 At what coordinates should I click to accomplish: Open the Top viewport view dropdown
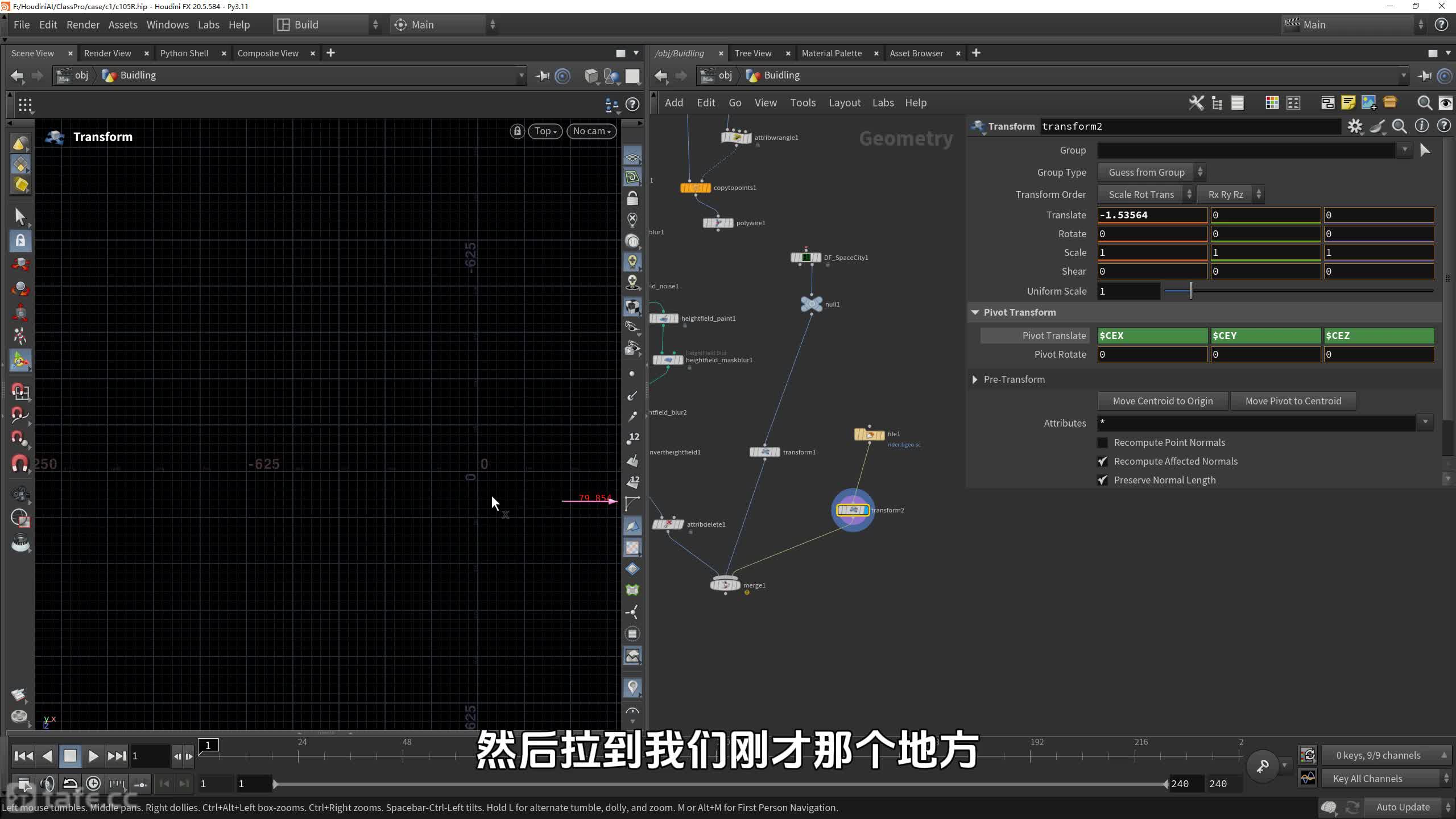point(545,131)
